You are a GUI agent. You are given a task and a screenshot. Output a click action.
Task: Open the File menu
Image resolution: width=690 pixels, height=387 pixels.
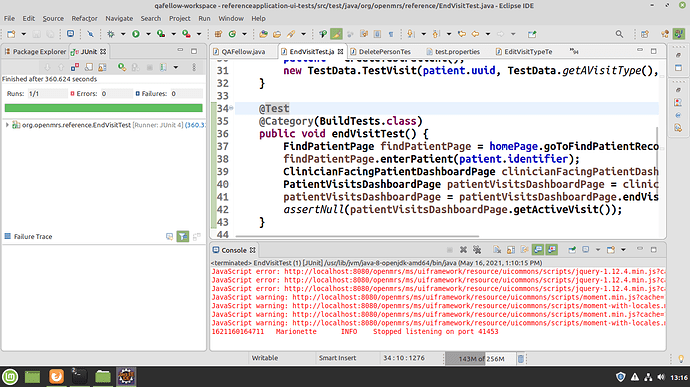click(x=9, y=18)
